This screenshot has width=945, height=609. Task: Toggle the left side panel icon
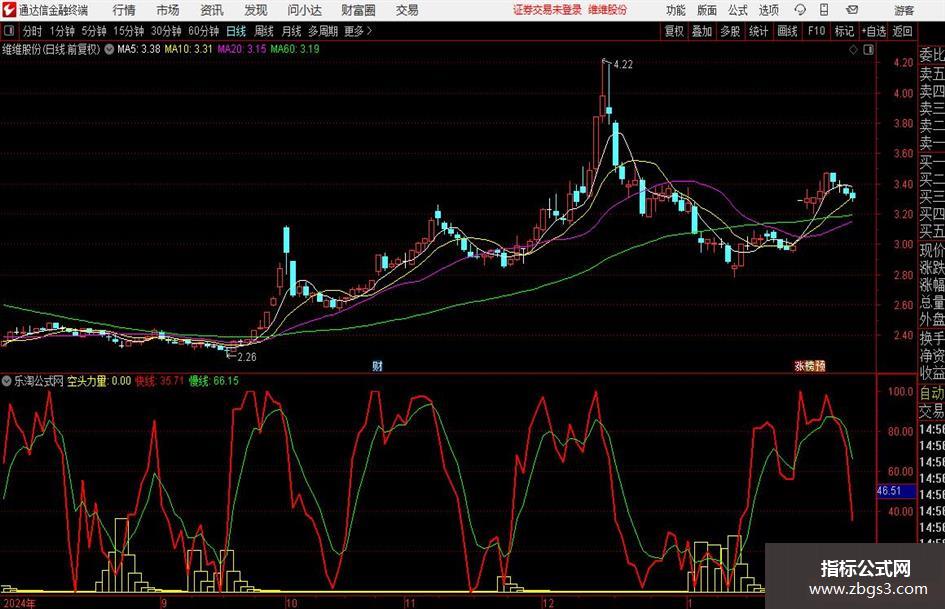(9, 31)
